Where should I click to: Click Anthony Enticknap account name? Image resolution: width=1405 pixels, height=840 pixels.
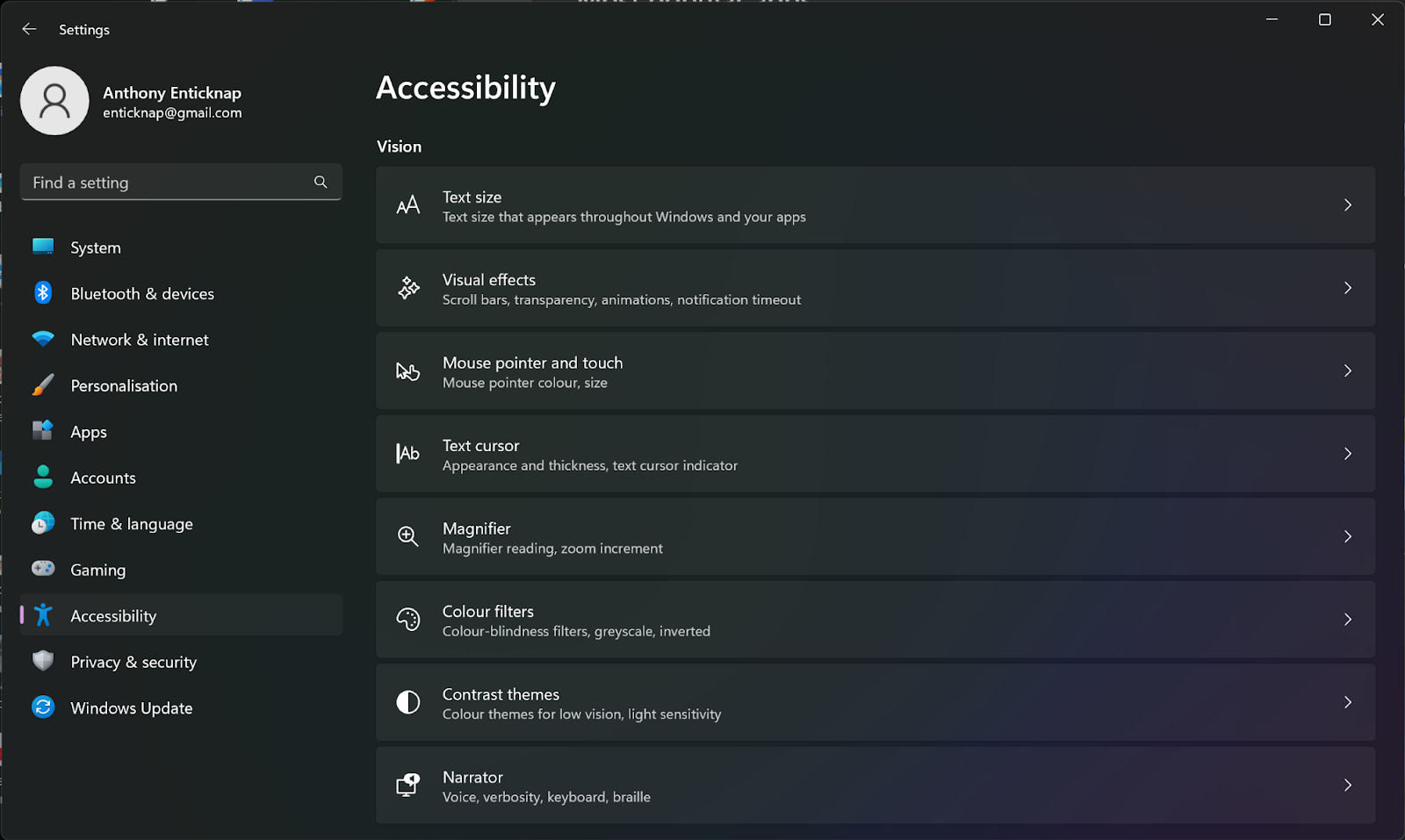[172, 92]
